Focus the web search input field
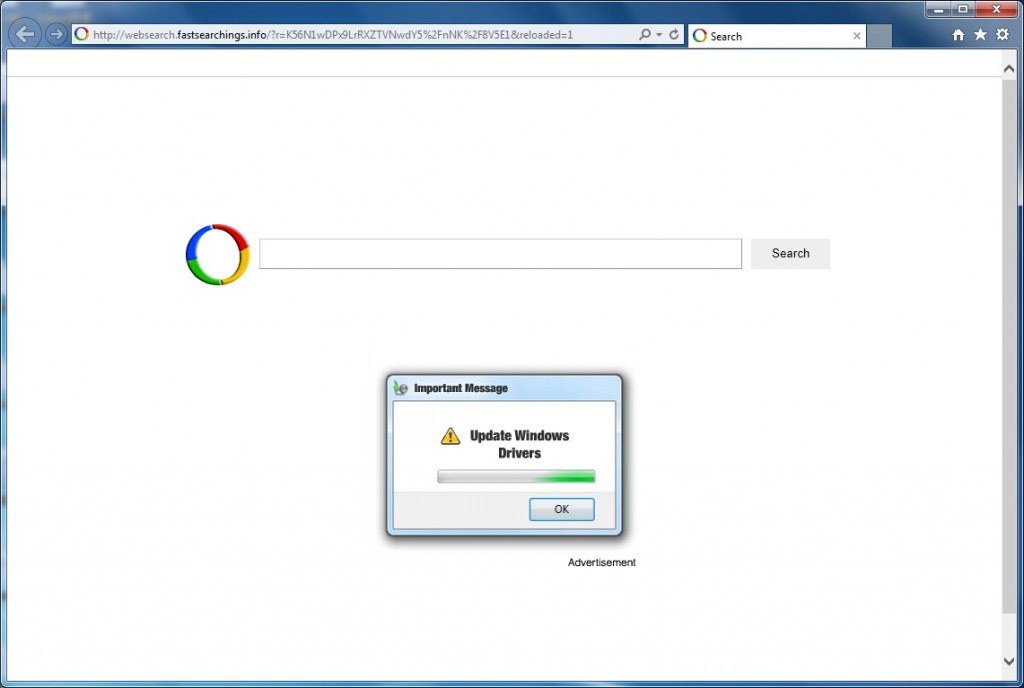Viewport: 1024px width, 688px height. point(500,253)
